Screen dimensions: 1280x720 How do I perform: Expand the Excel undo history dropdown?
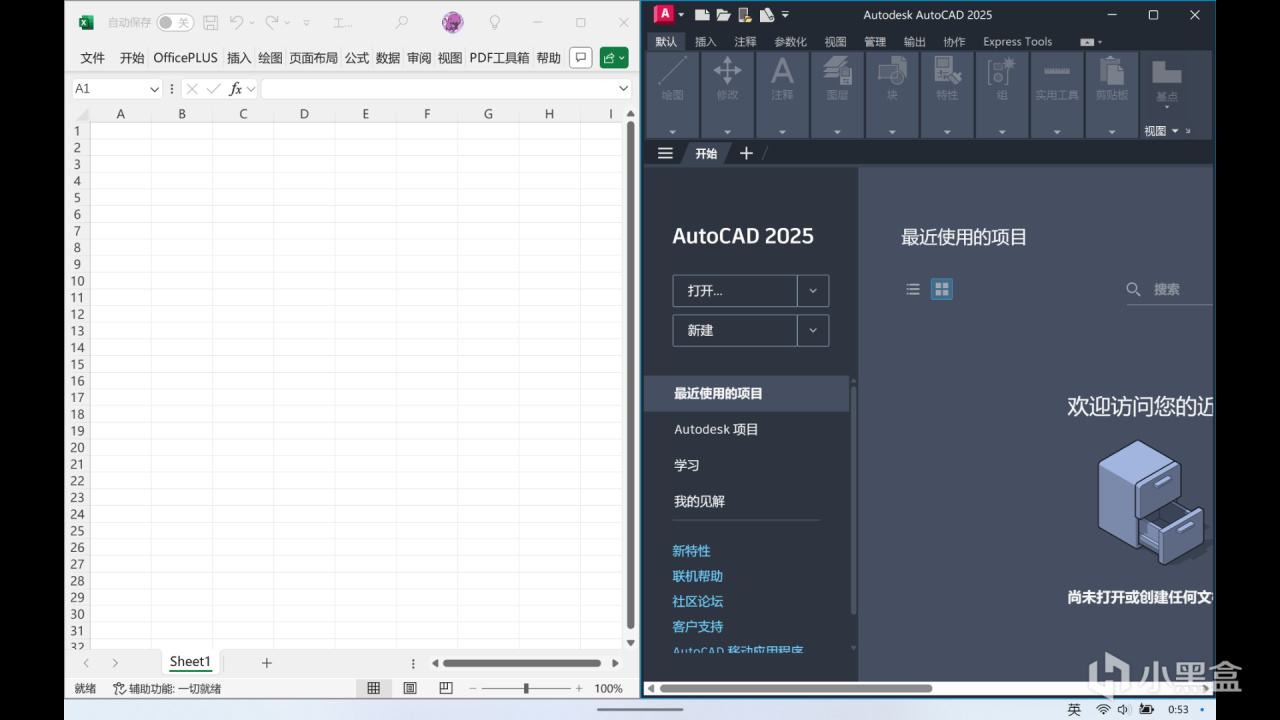point(251,22)
